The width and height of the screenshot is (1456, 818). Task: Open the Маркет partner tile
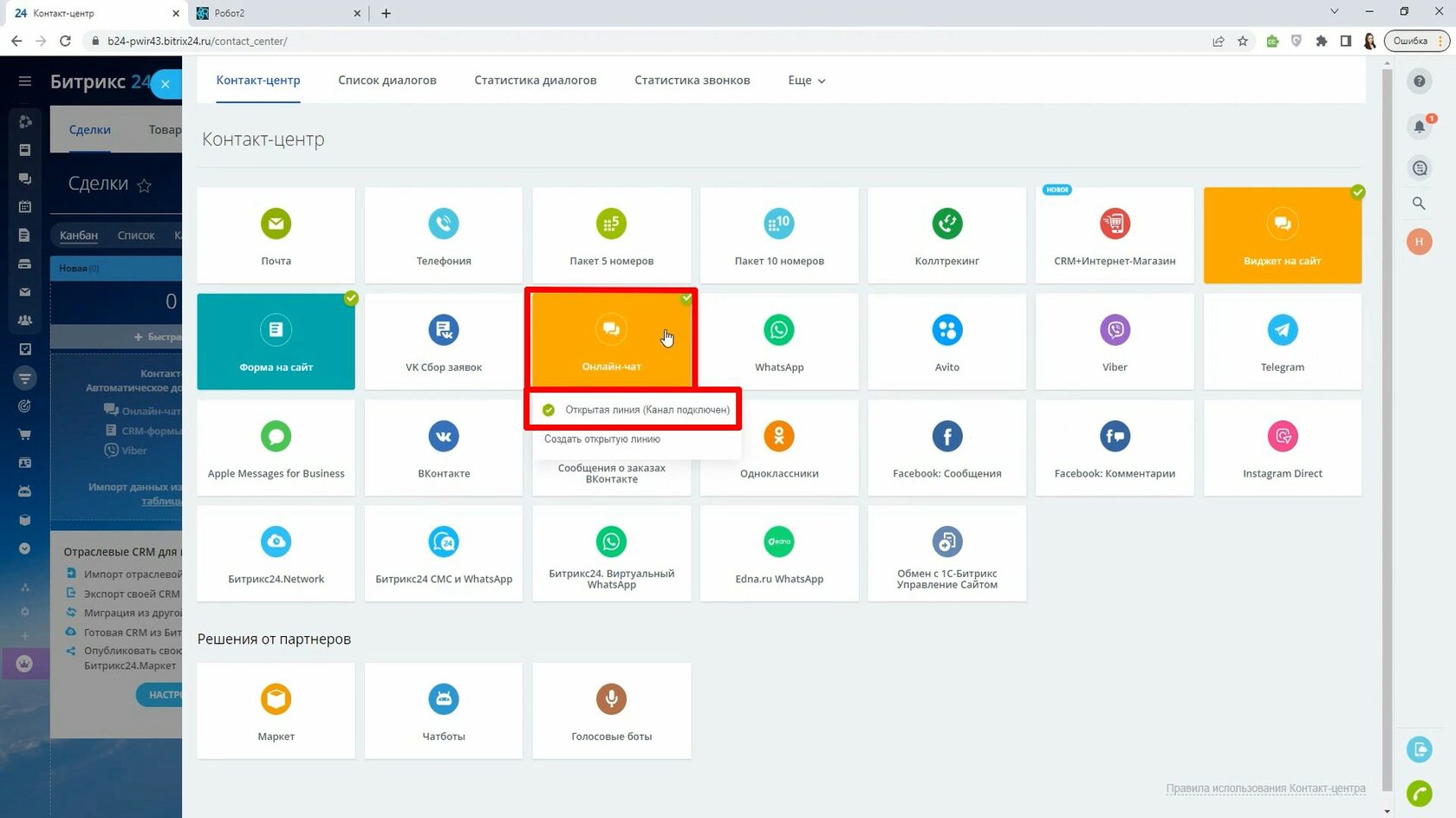click(x=276, y=711)
